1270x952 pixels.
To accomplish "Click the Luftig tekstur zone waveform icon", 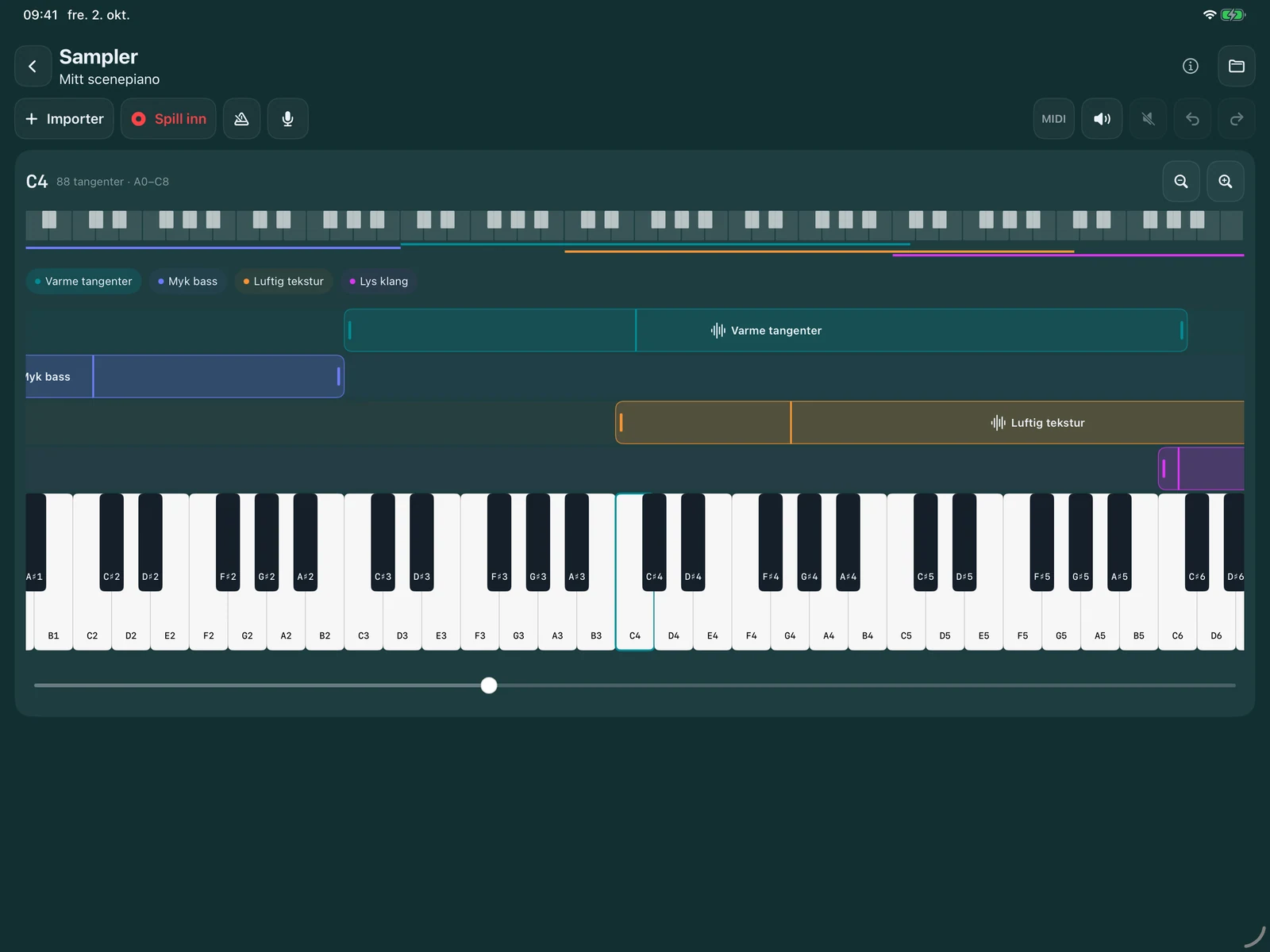I will (x=998, y=423).
